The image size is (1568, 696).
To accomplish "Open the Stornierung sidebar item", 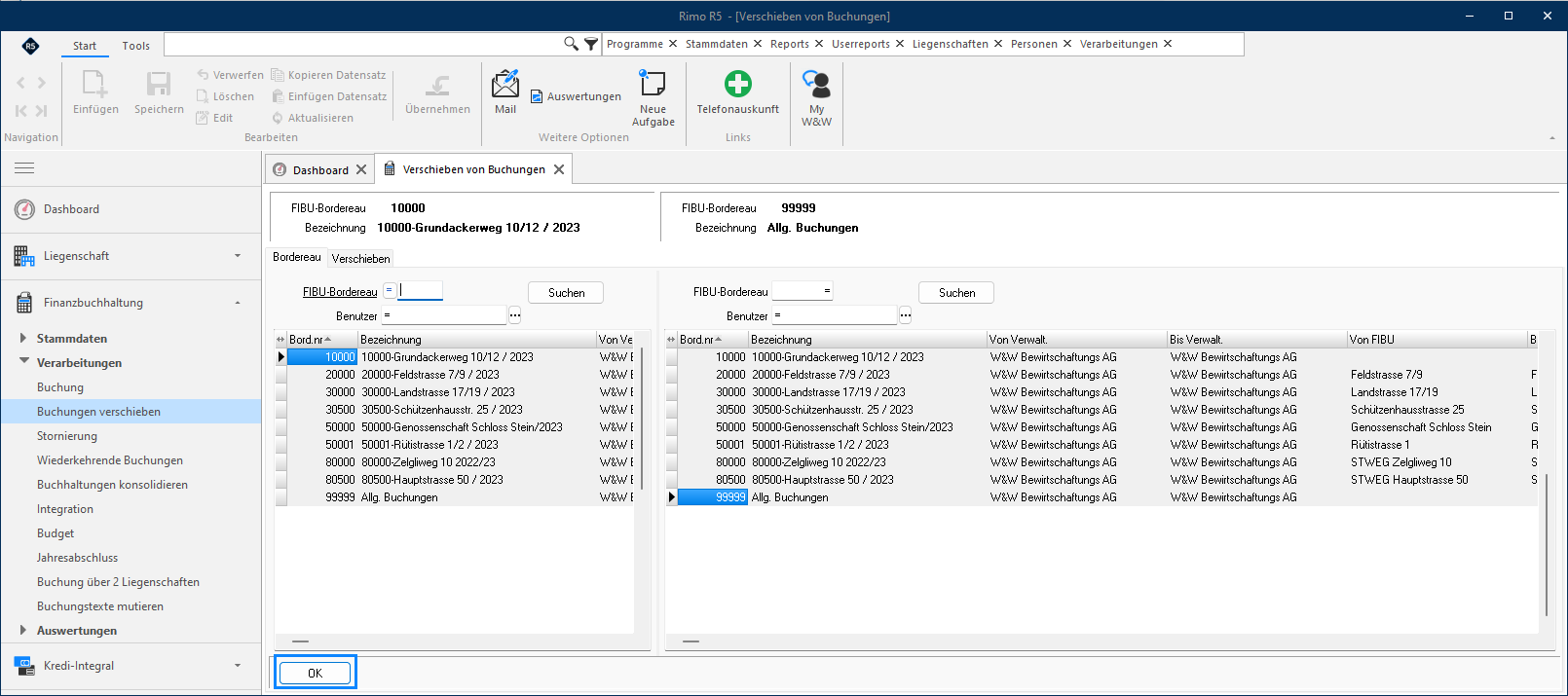I will [x=67, y=436].
